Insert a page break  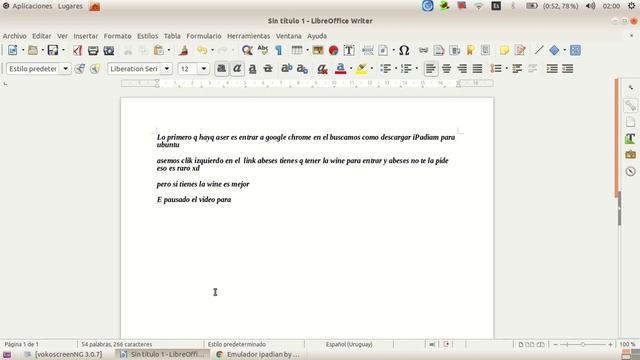367,50
